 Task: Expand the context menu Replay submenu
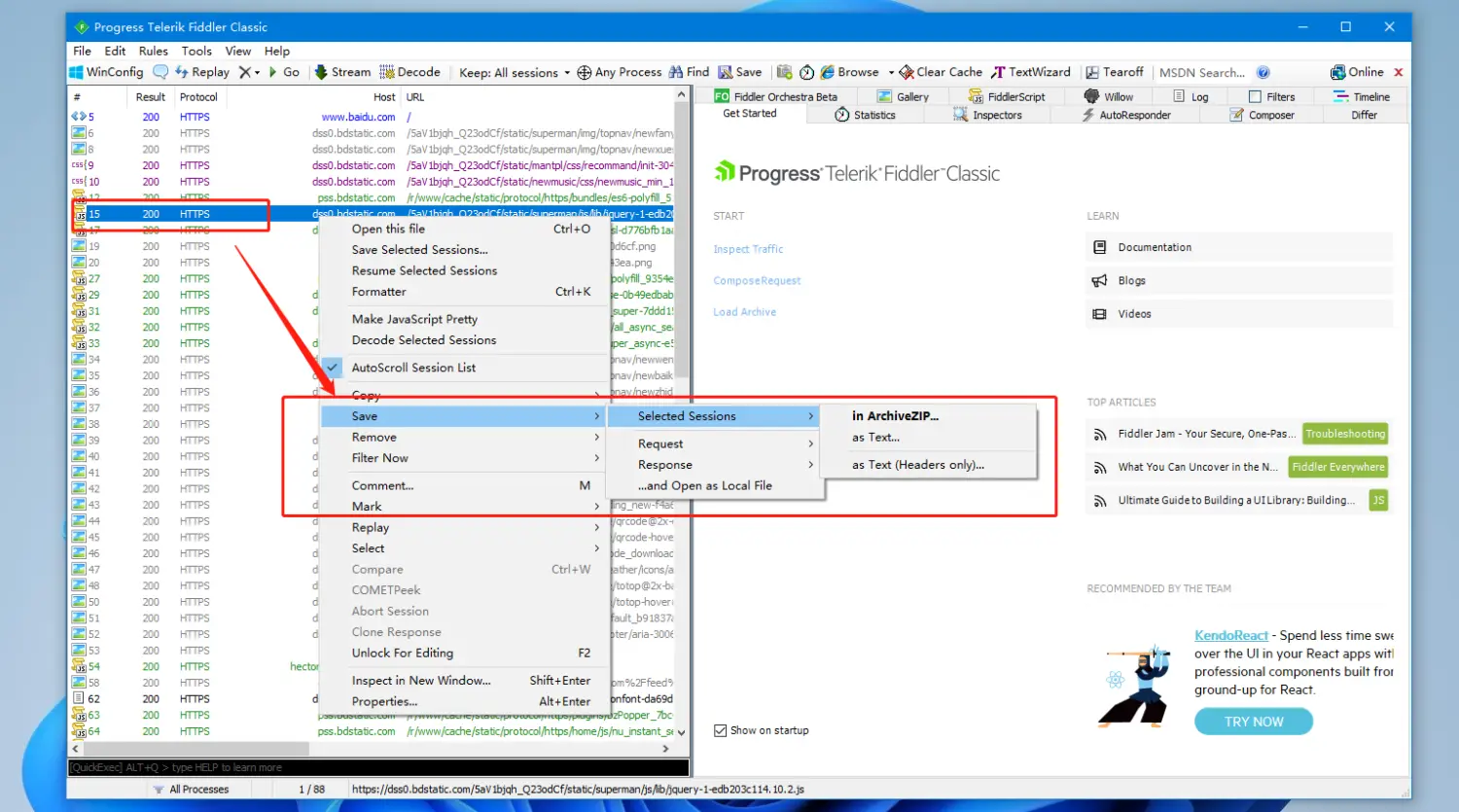coord(463,527)
